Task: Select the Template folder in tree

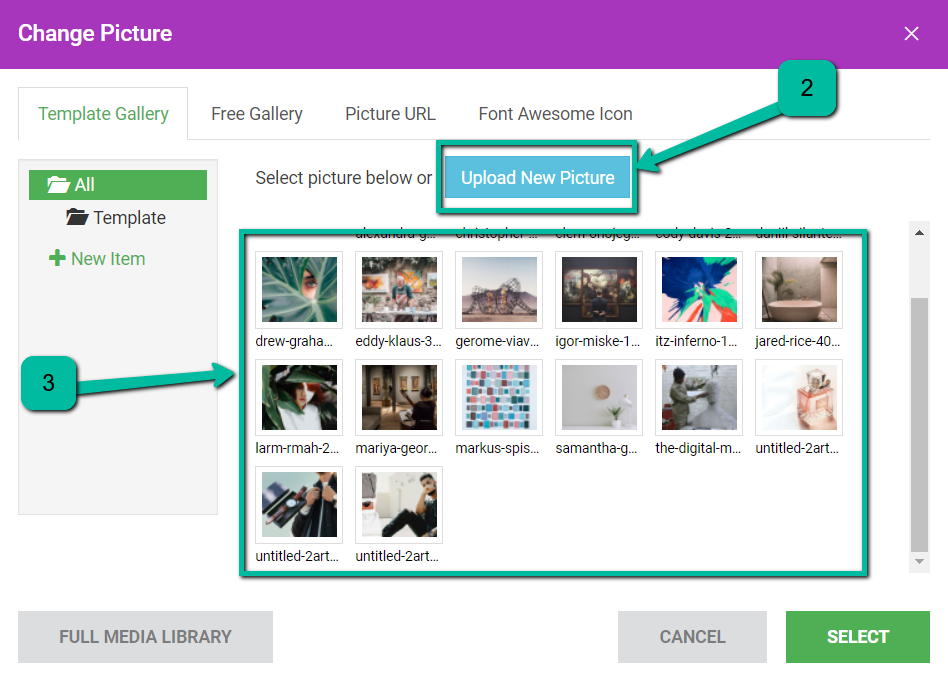Action: click(x=129, y=218)
